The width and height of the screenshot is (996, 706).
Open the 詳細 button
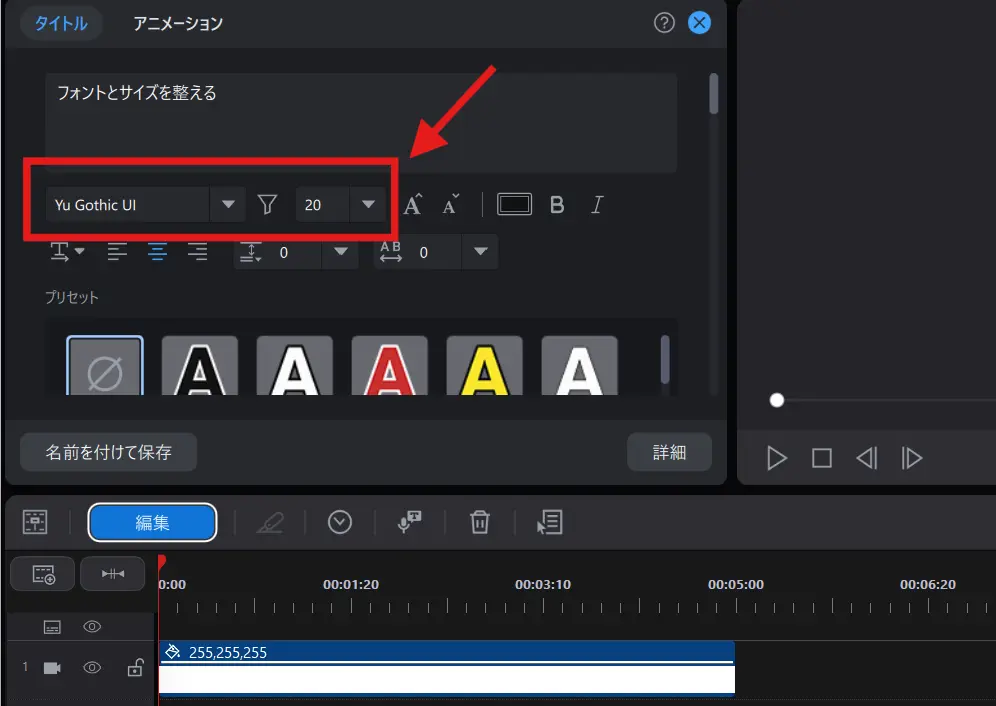click(x=670, y=452)
